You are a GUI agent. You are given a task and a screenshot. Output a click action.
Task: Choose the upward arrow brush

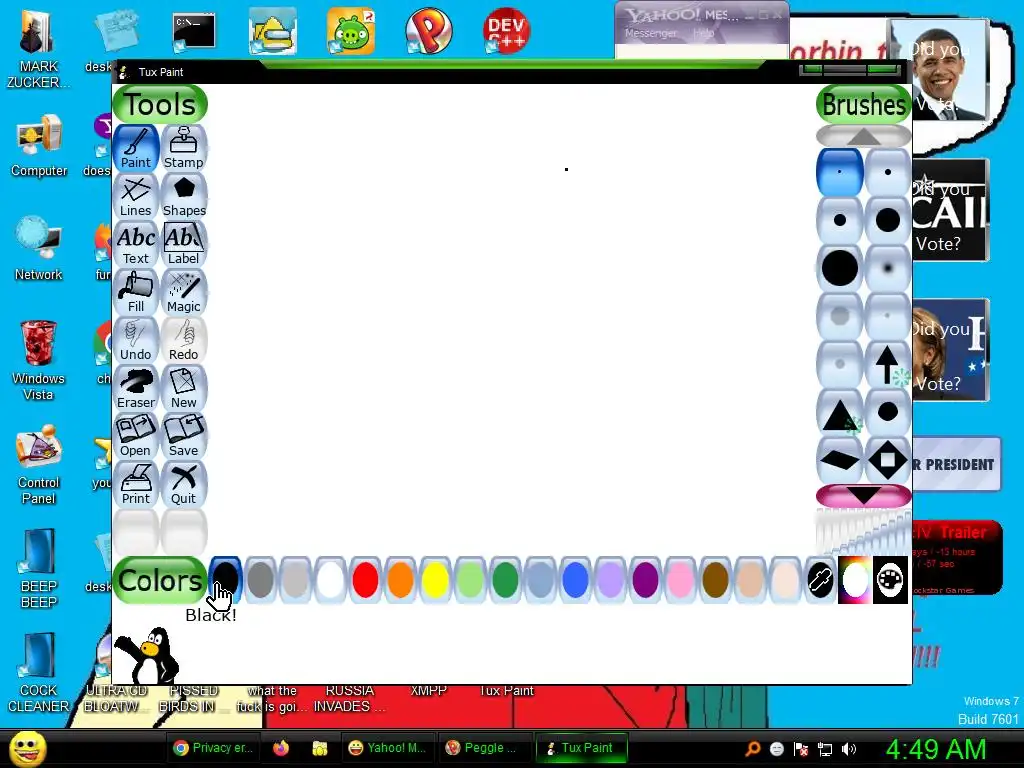[x=888, y=364]
